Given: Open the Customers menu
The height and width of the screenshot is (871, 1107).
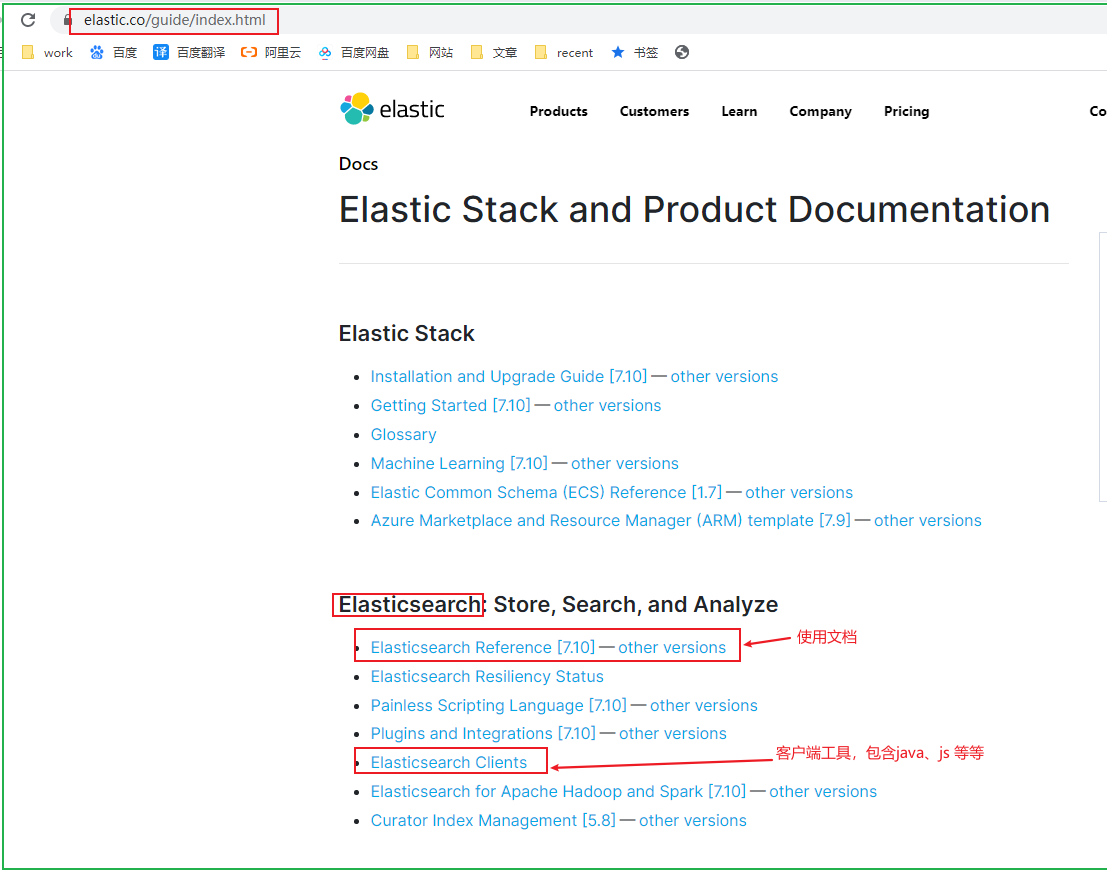Looking at the screenshot, I should [x=654, y=111].
